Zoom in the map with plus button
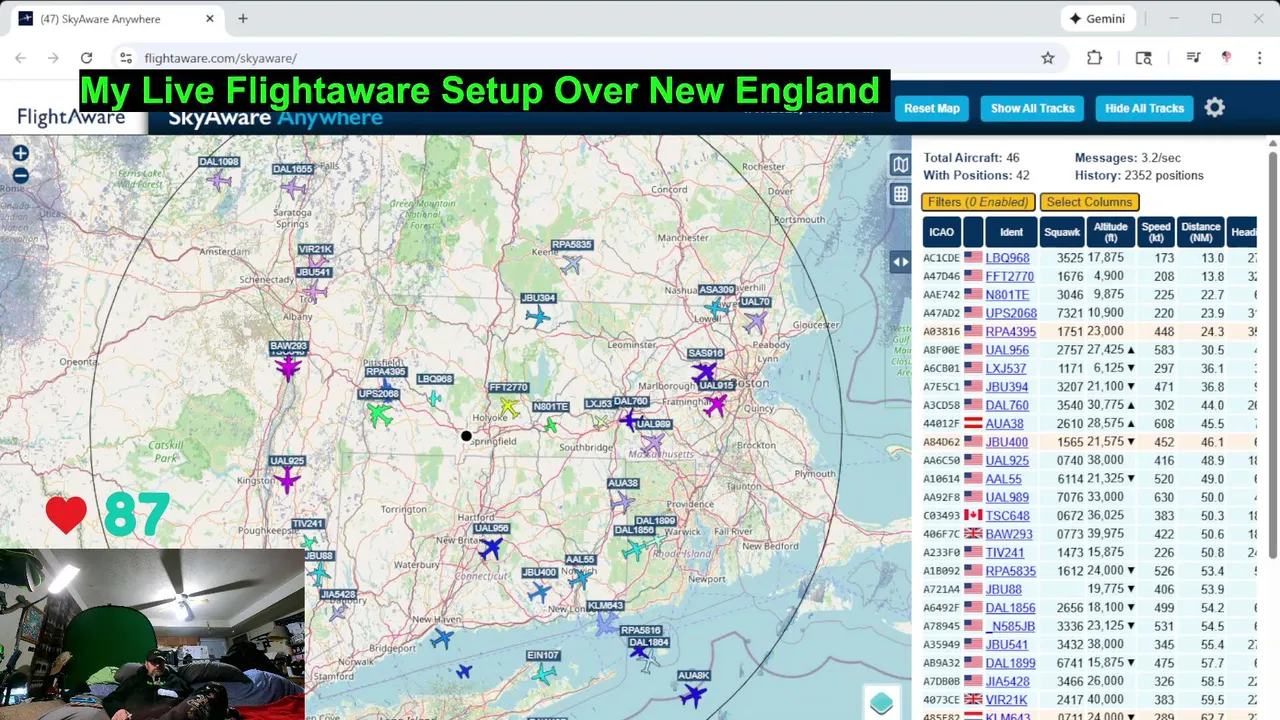Screen dimensions: 1280x720 pos(20,154)
